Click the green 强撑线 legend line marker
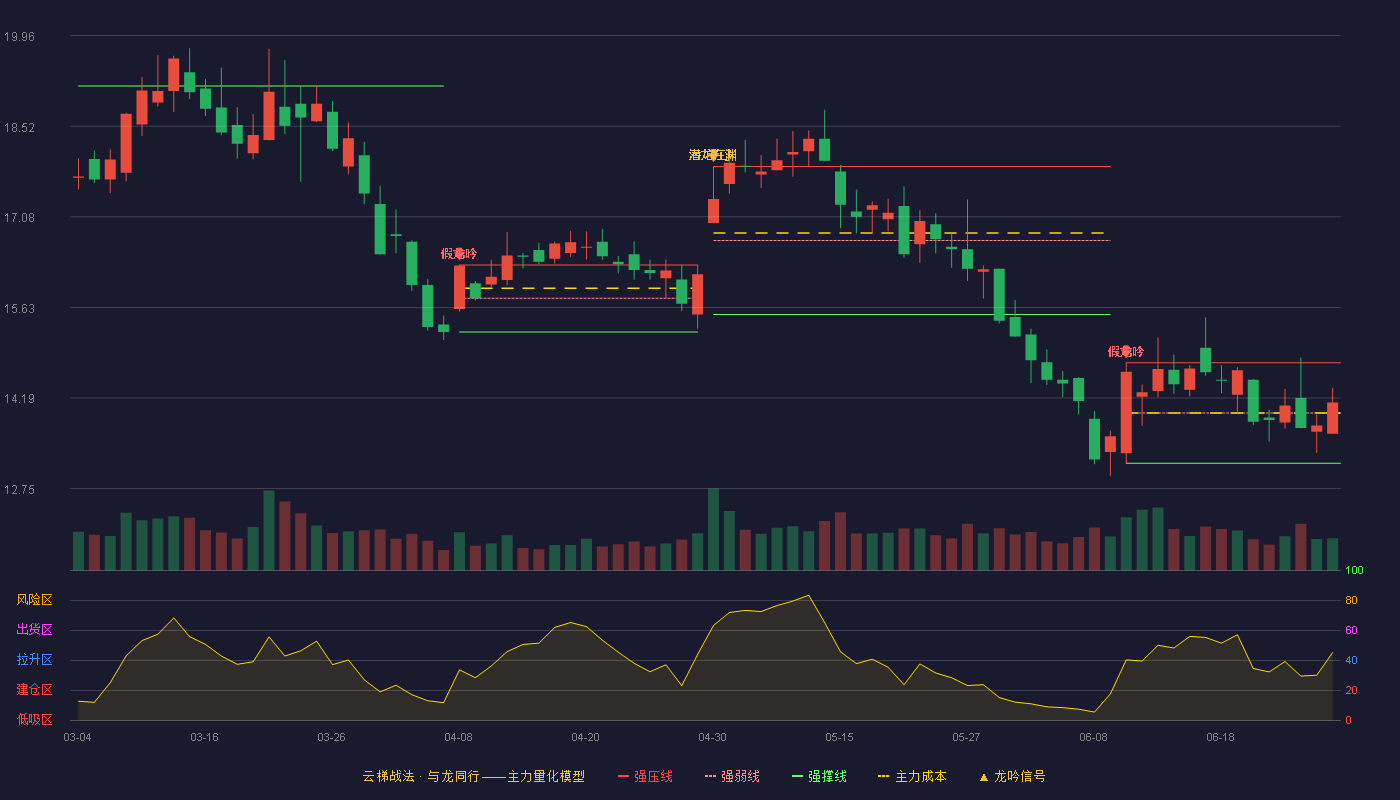Viewport: 1400px width, 800px height. point(797,776)
